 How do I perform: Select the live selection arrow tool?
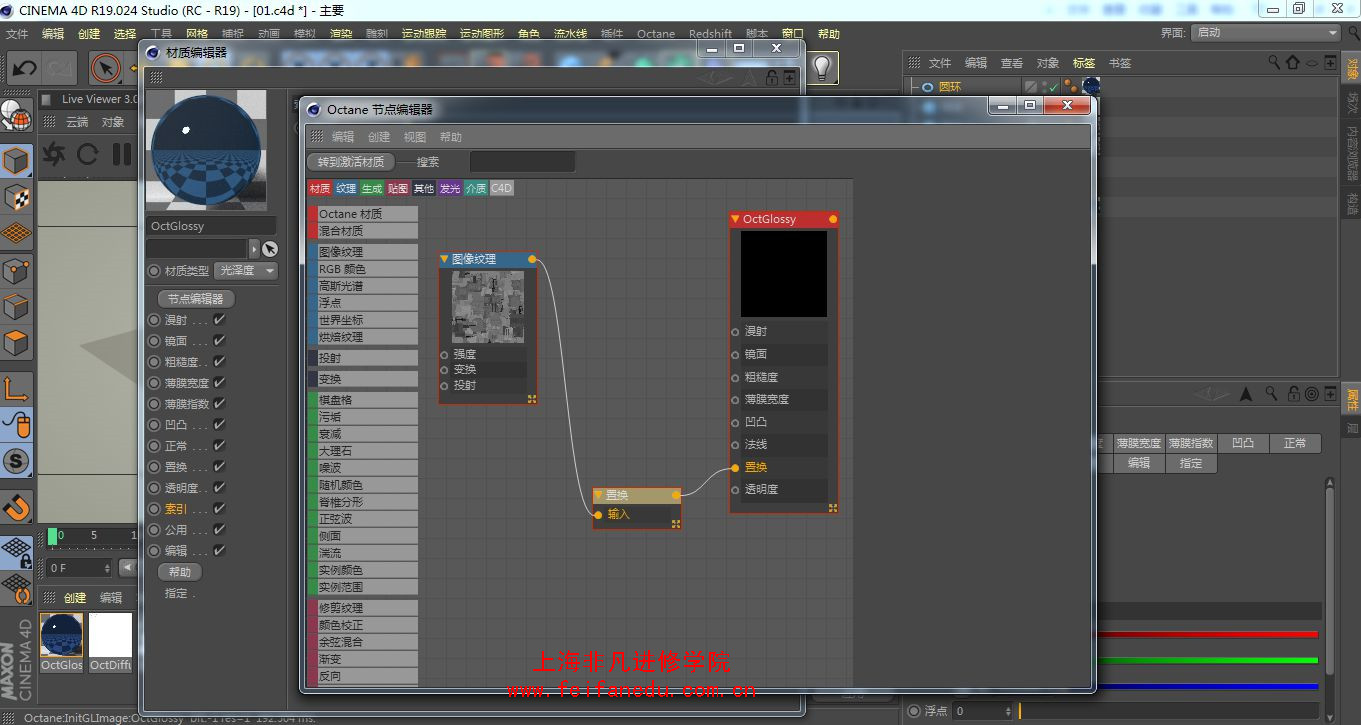[105, 68]
